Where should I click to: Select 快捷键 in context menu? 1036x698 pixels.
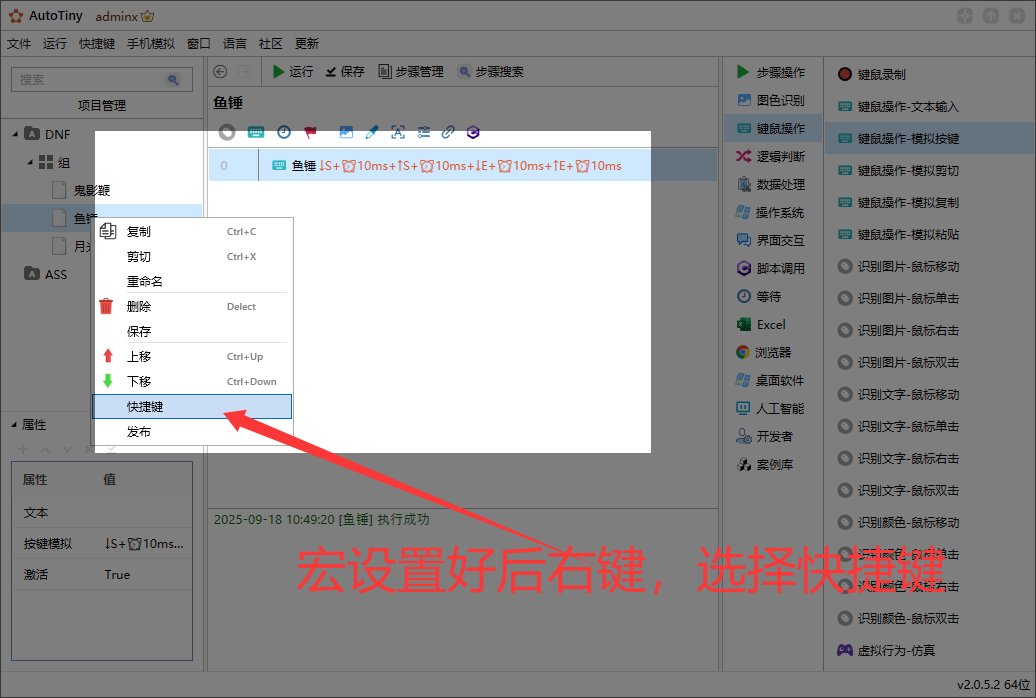coord(192,407)
